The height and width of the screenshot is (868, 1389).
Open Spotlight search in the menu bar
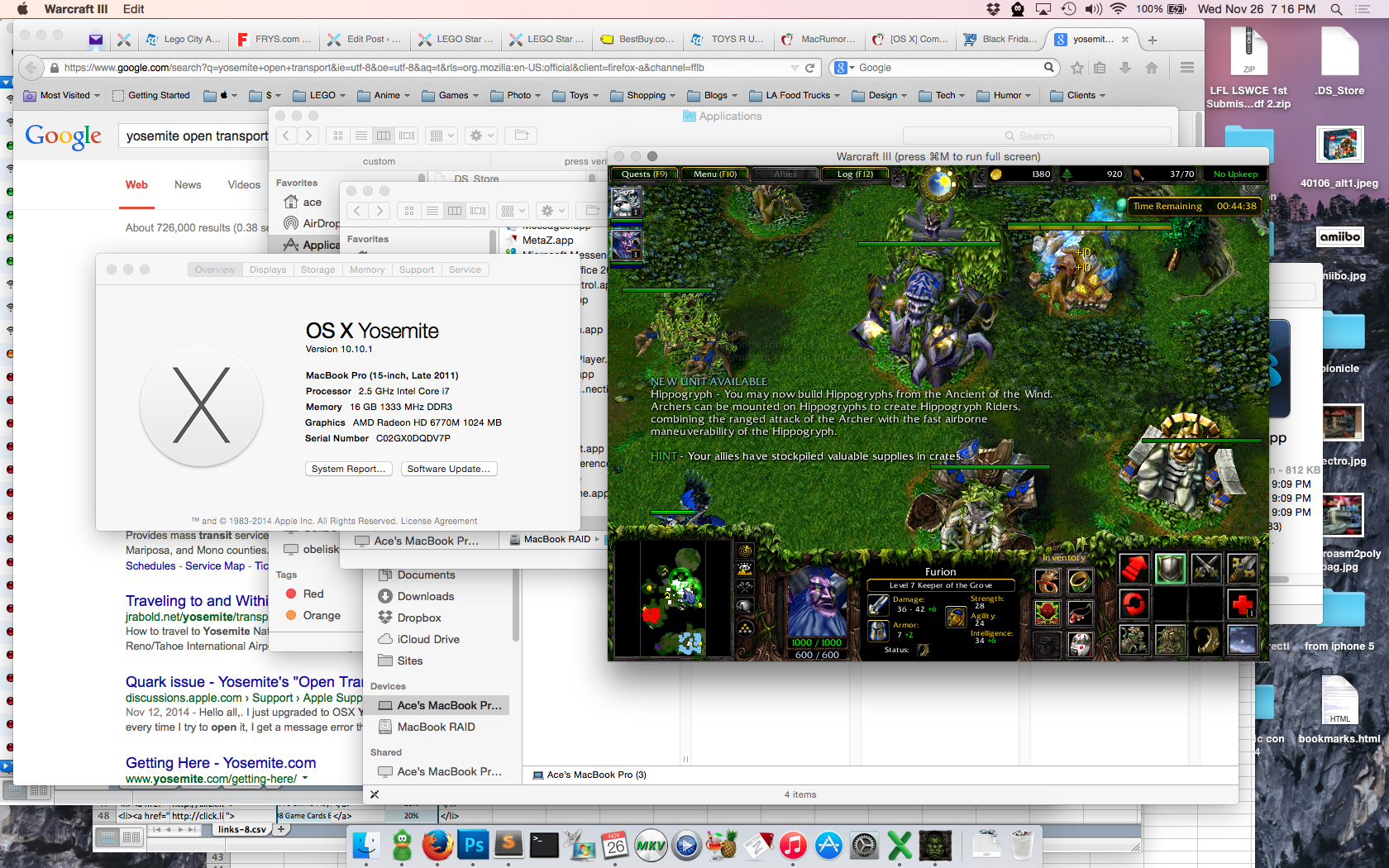(1336, 9)
